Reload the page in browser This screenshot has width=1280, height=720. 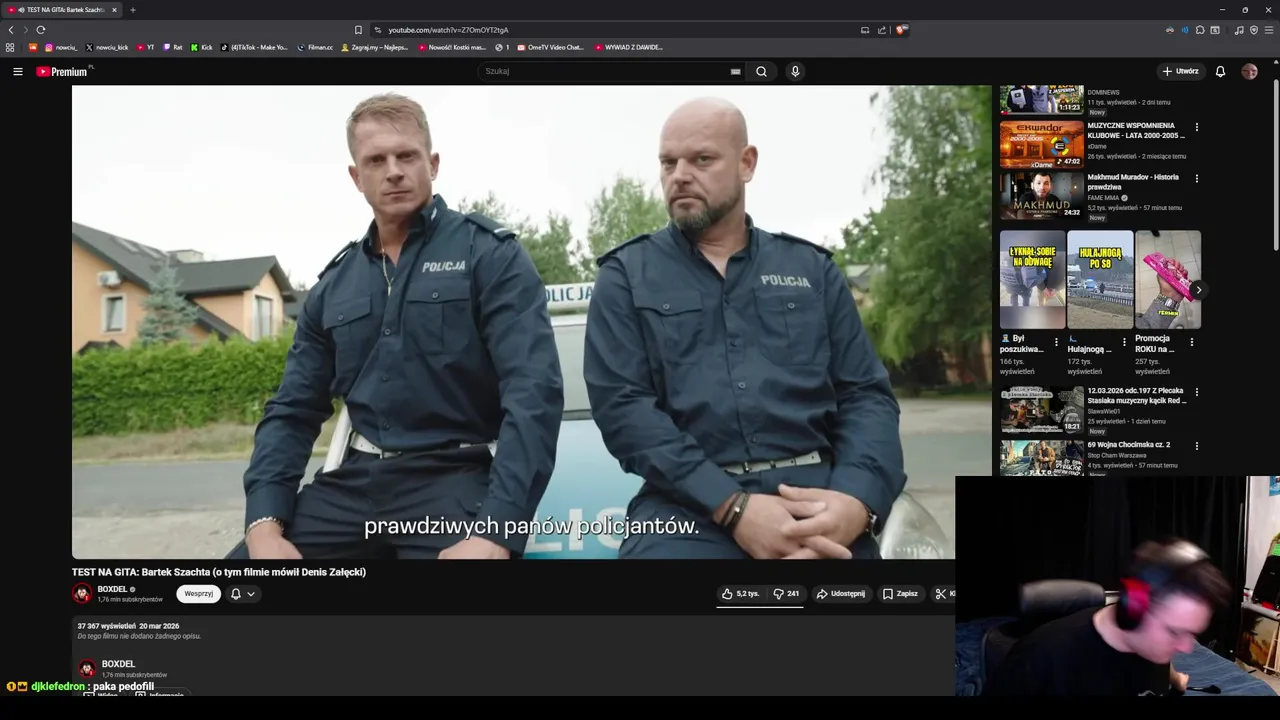[41, 30]
